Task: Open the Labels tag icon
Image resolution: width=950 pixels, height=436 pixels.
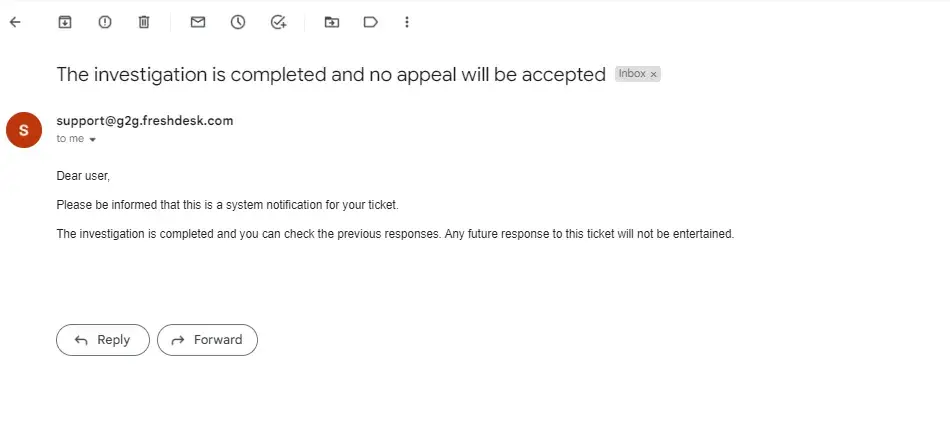Action: (370, 22)
